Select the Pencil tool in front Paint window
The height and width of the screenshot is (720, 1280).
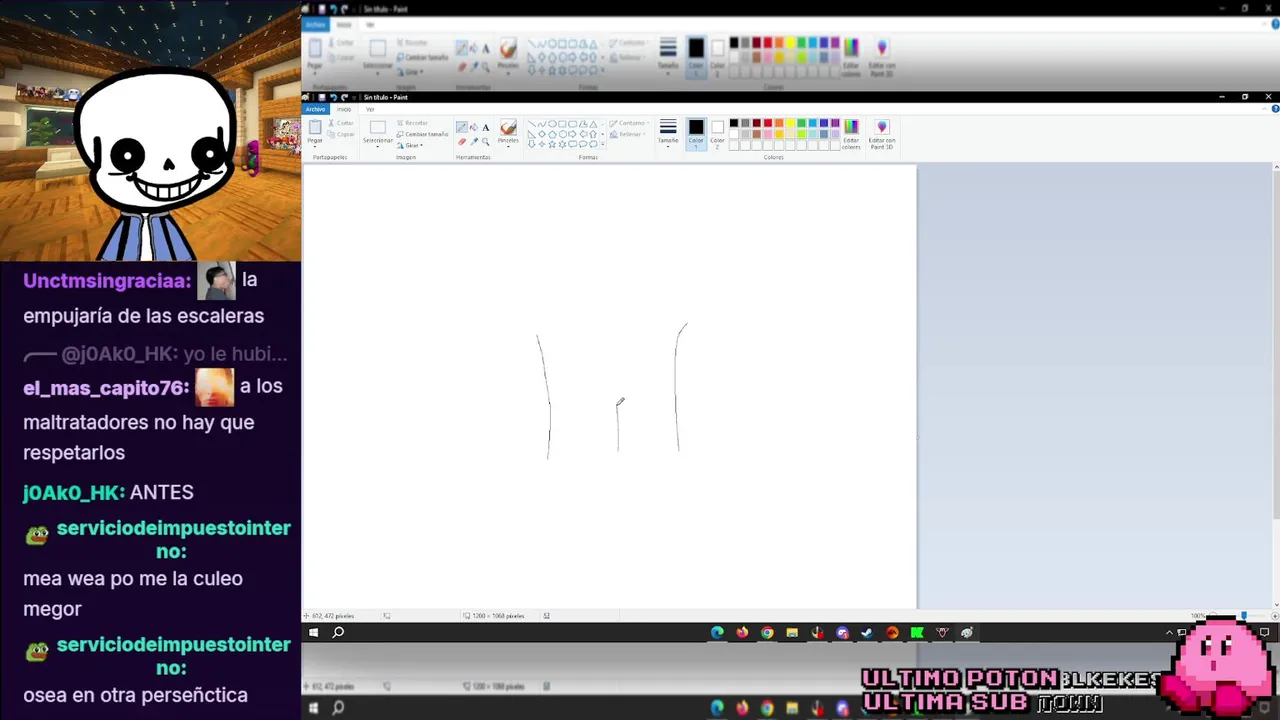tap(462, 127)
